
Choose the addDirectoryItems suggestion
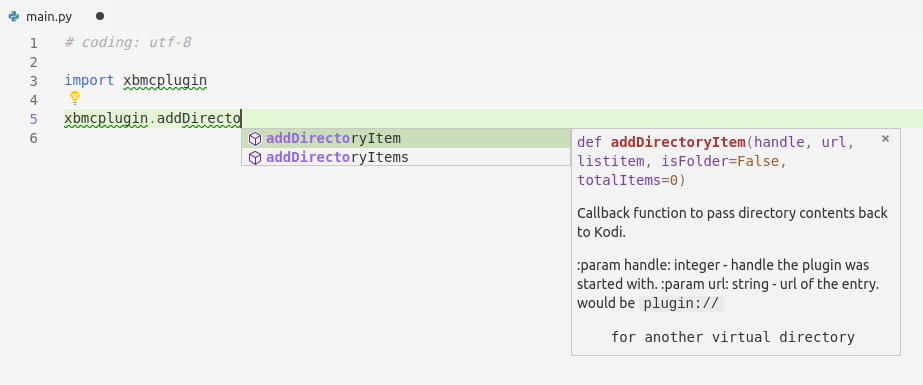(x=406, y=157)
